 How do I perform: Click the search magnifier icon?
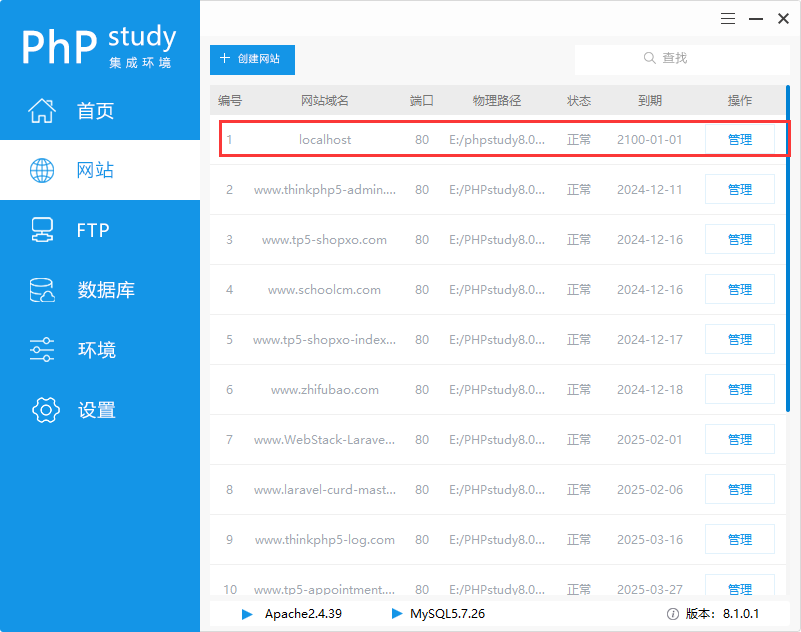click(x=650, y=58)
